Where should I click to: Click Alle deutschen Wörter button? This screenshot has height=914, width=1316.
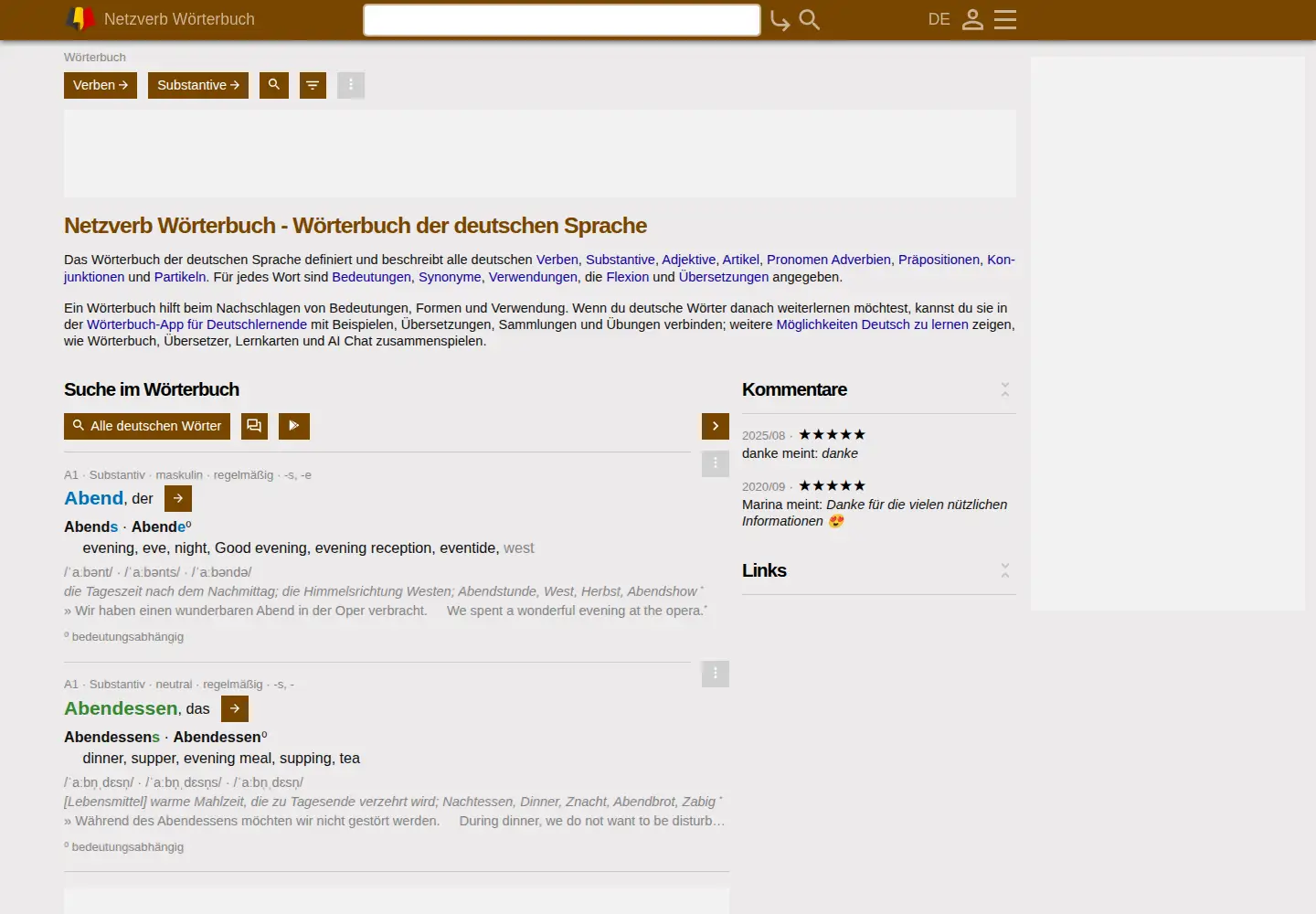point(147,426)
